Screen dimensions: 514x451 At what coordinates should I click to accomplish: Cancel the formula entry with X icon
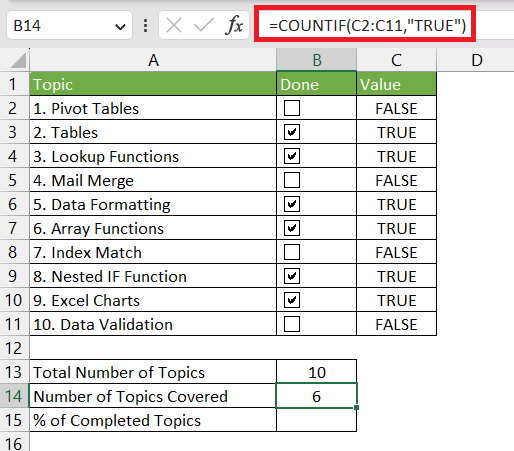click(174, 25)
